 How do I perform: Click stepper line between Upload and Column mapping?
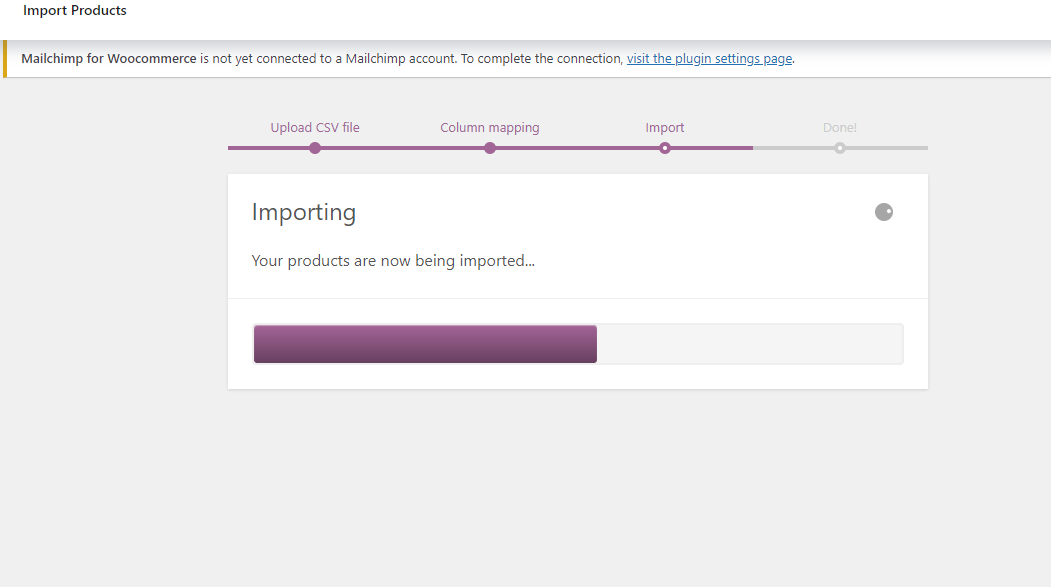(402, 148)
